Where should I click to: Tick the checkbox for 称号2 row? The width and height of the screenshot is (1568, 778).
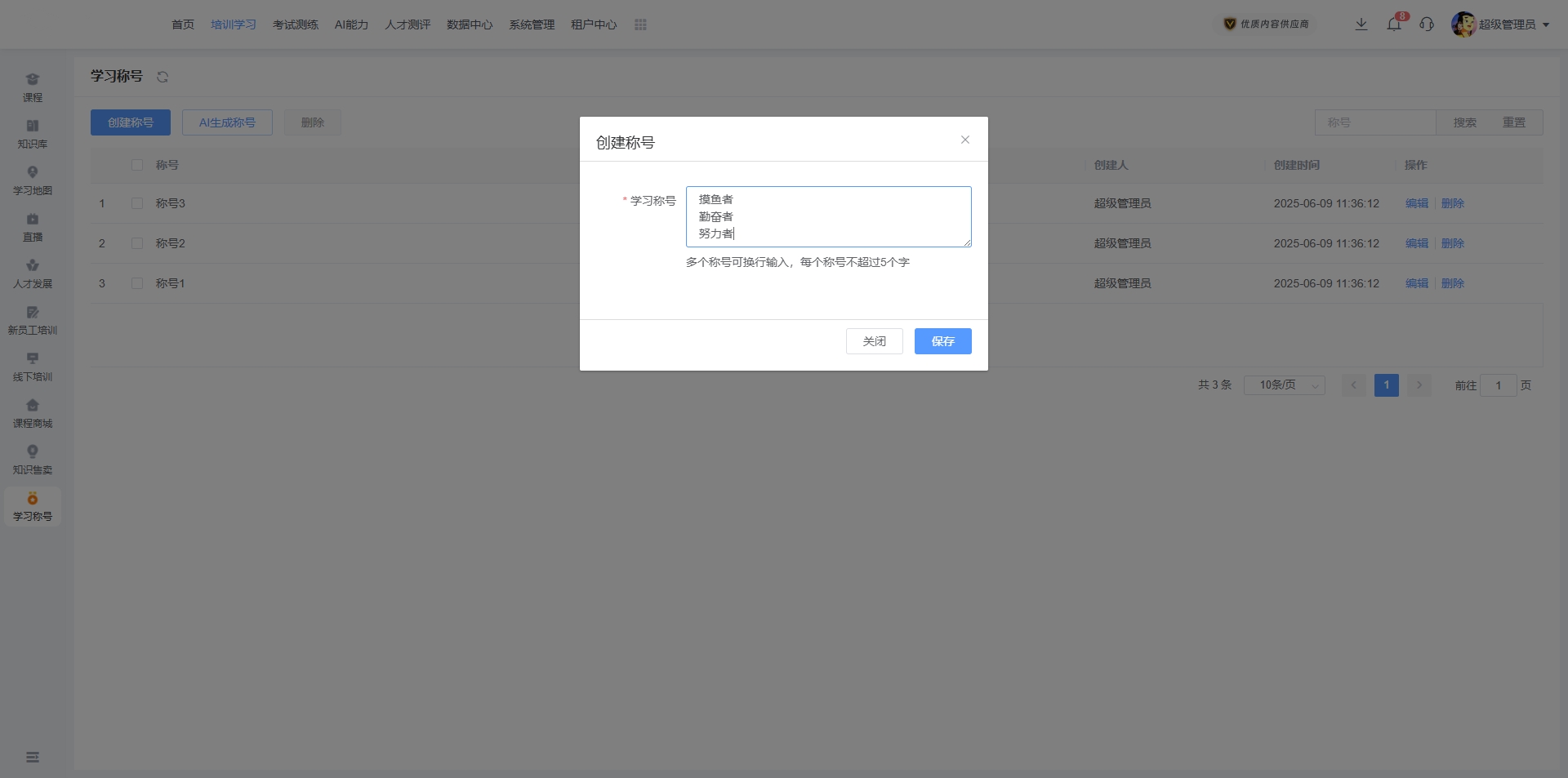pos(137,243)
